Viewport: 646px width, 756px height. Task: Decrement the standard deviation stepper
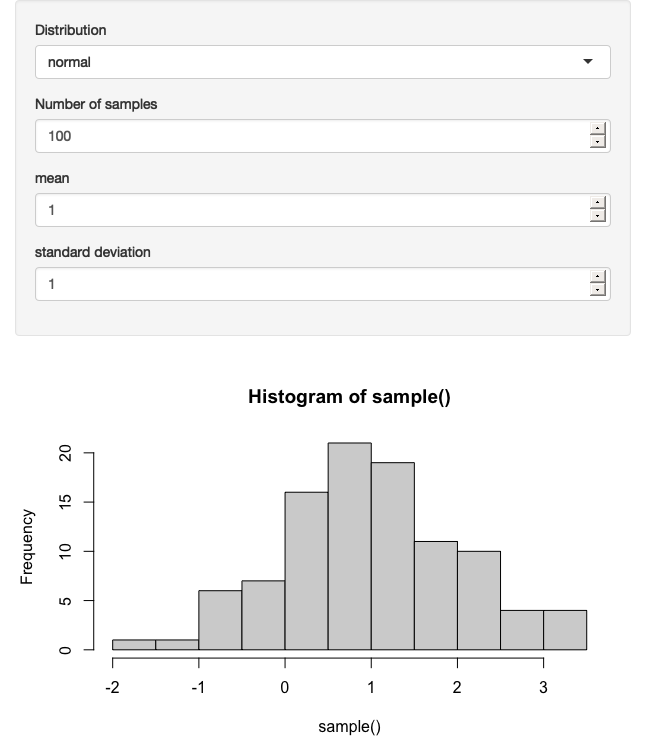[597, 290]
